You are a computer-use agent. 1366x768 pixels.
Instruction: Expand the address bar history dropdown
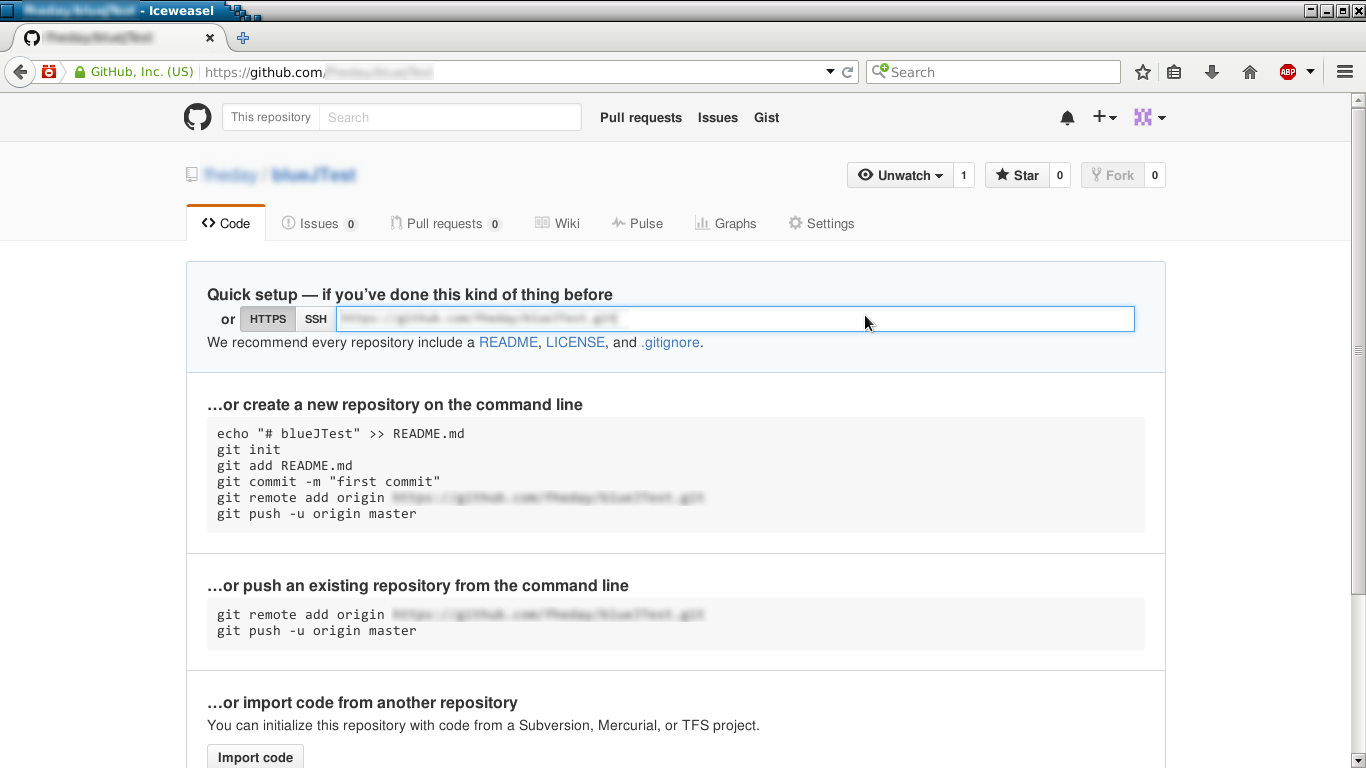829,71
